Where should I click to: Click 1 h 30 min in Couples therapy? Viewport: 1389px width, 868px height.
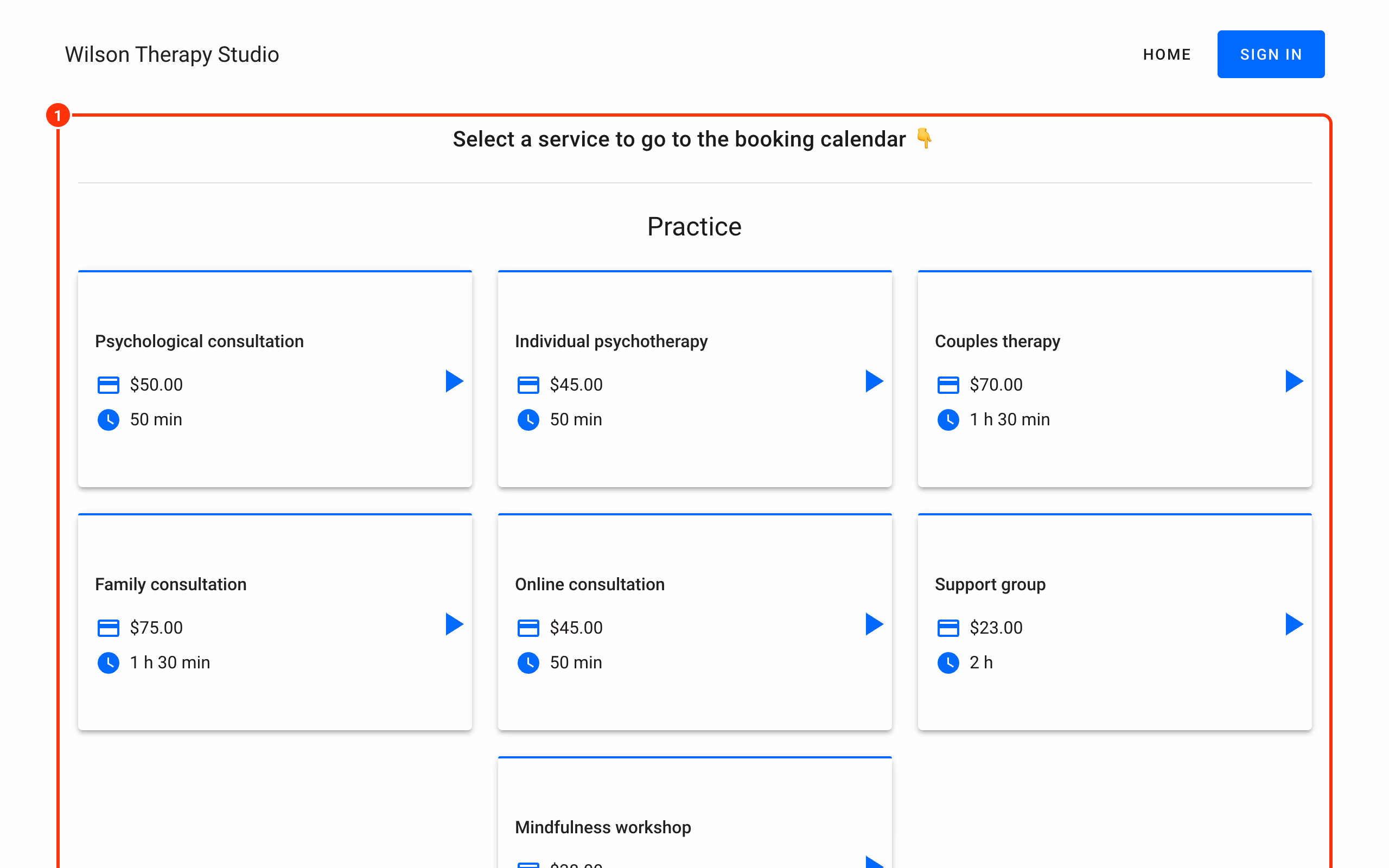[1010, 420]
